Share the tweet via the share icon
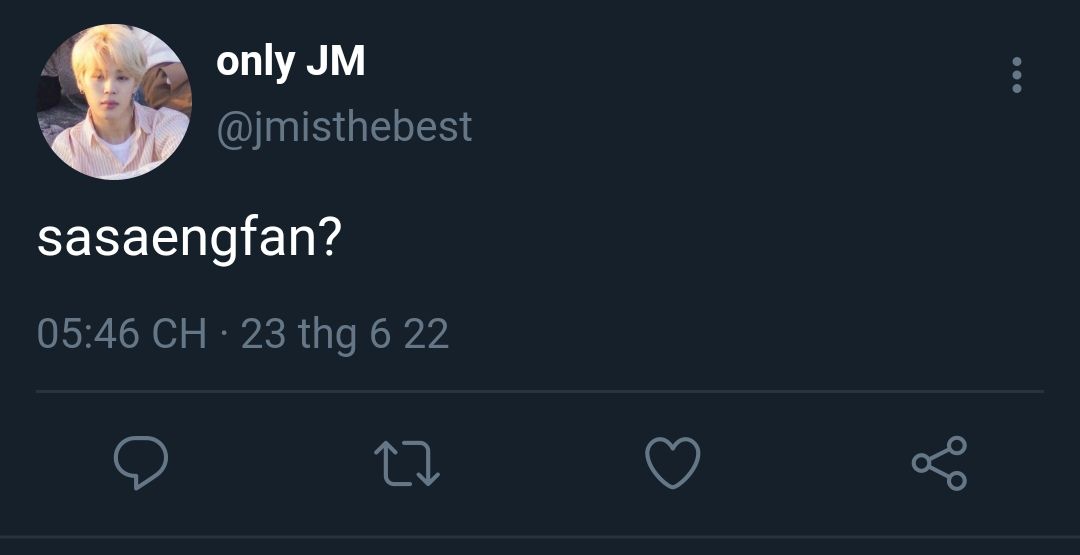The height and width of the screenshot is (555, 1080). [939, 463]
